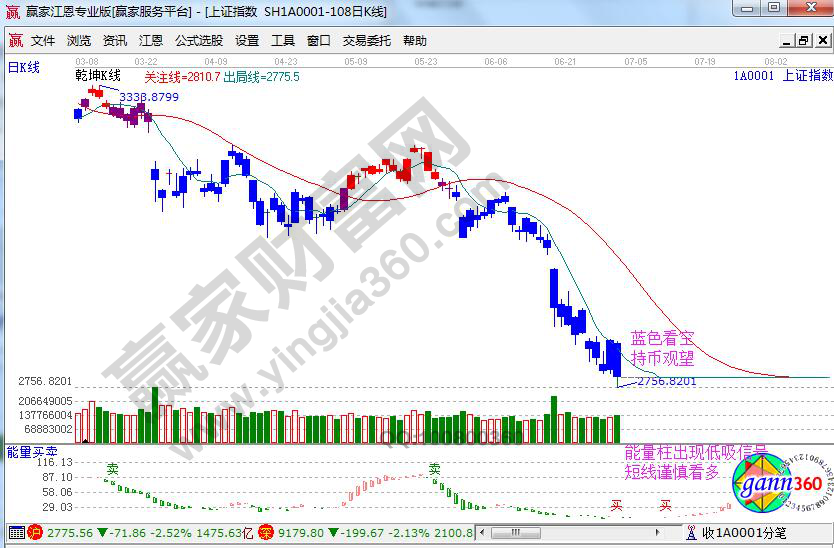Click the 1A0001 stock code label
The height and width of the screenshot is (548, 834).
[752, 76]
